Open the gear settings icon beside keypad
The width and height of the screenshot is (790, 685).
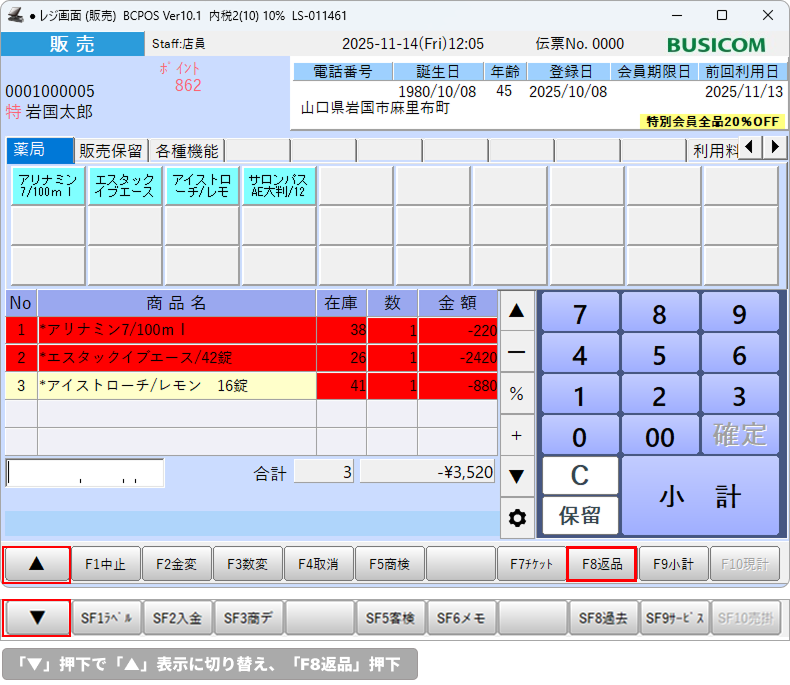click(516, 518)
